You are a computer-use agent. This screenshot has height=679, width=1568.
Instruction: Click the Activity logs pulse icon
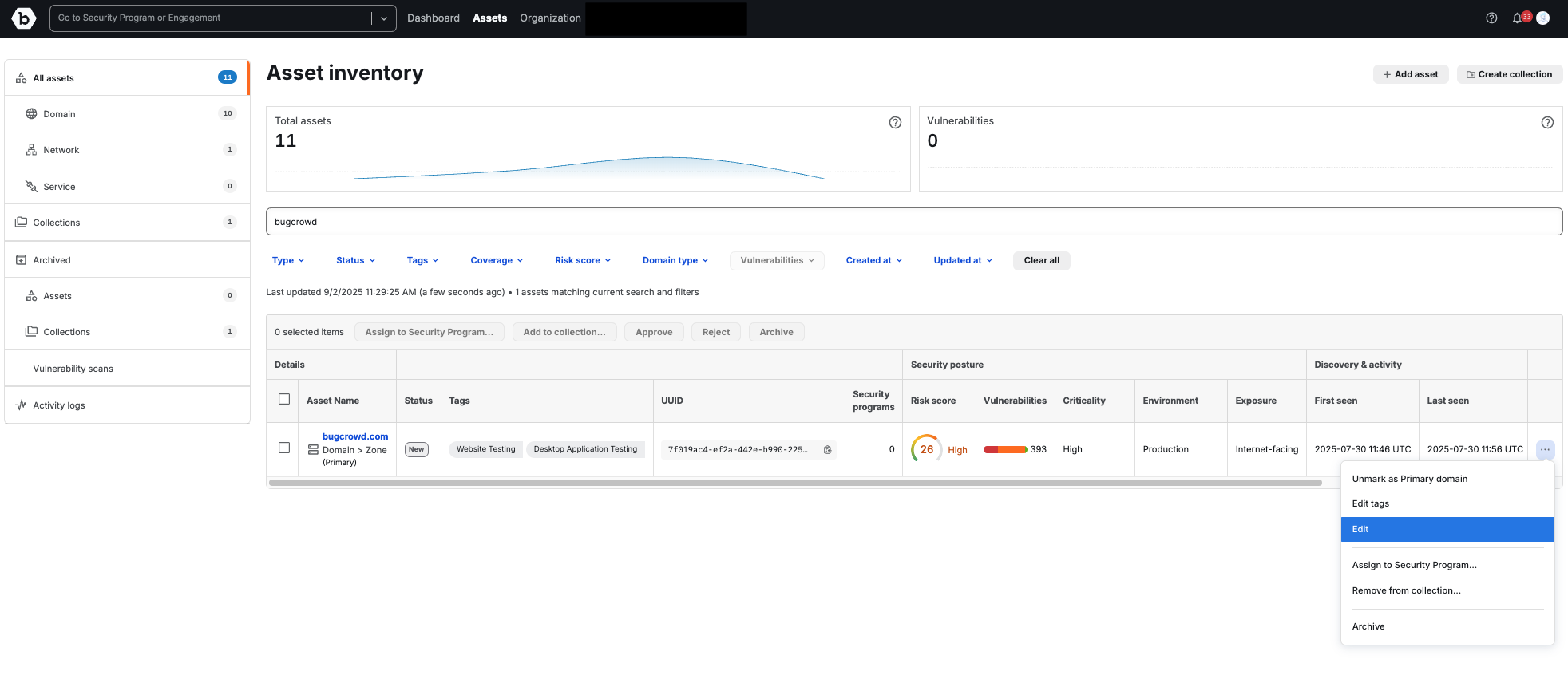[22, 405]
